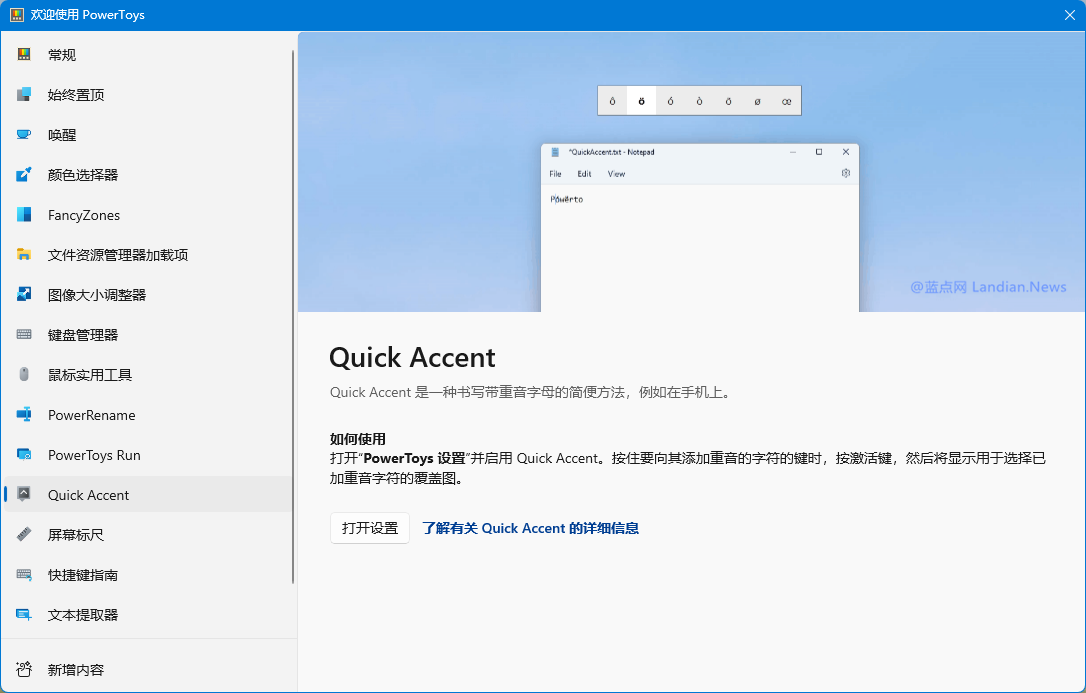This screenshot has width=1086, height=693.
Task: Click the Screen Ruler (屏幕标尺) icon
Action: [24, 534]
